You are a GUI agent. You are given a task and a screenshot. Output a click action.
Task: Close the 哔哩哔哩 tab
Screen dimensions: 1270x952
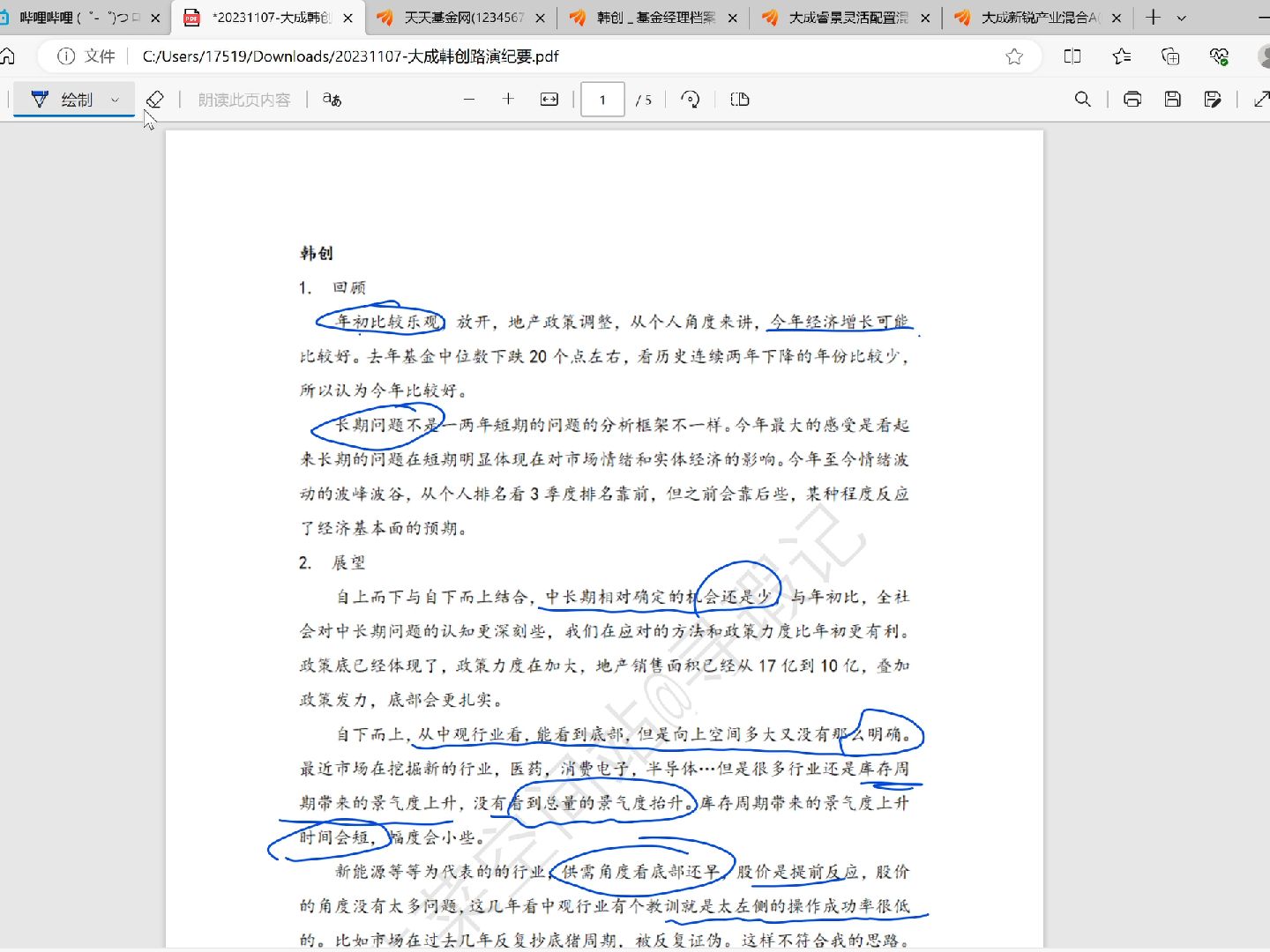point(156,18)
